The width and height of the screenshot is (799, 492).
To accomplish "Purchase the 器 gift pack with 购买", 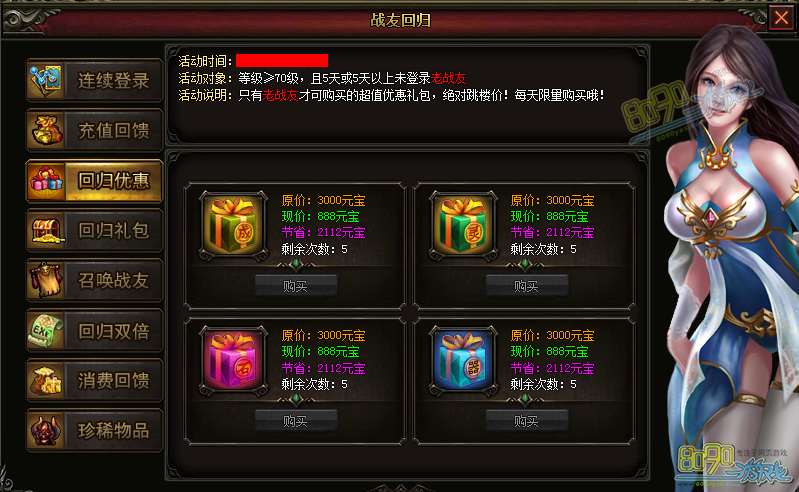I will coord(526,421).
